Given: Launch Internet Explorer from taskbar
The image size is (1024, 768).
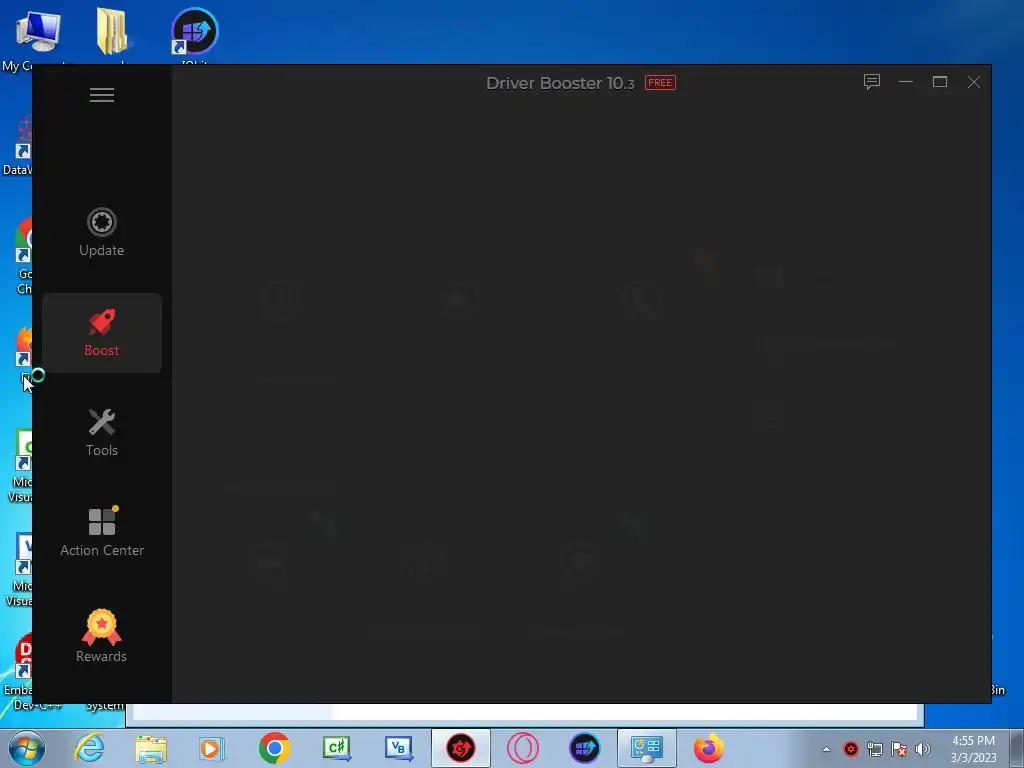Looking at the screenshot, I should click(x=89, y=748).
